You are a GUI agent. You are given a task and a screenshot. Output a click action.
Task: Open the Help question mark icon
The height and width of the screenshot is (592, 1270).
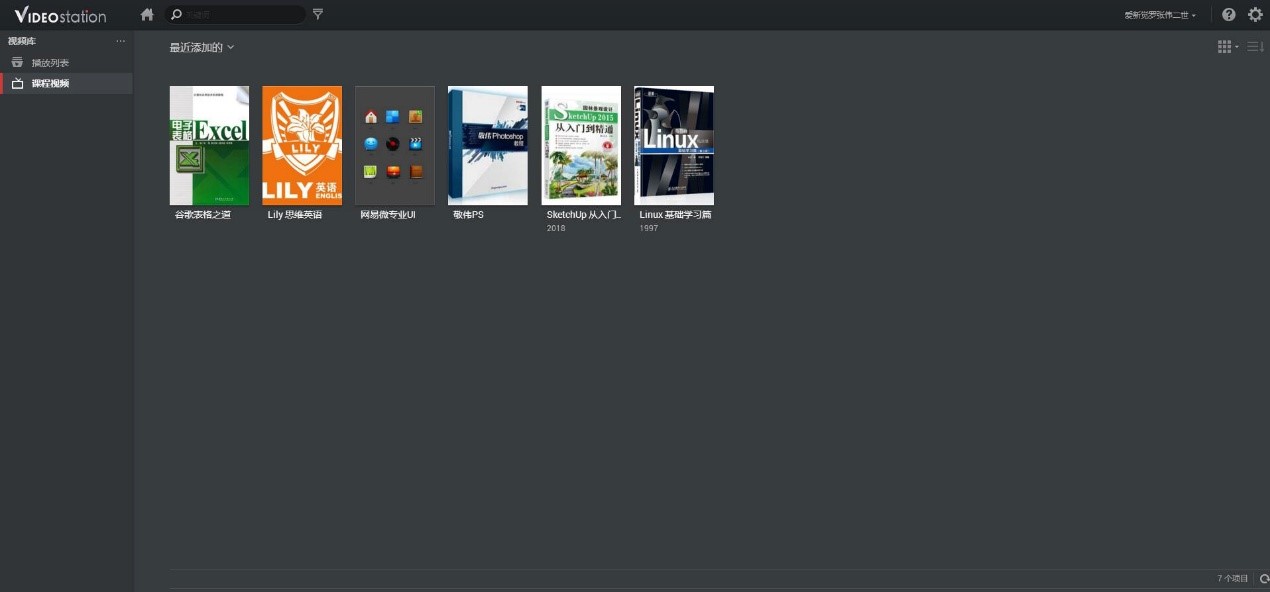click(1229, 15)
